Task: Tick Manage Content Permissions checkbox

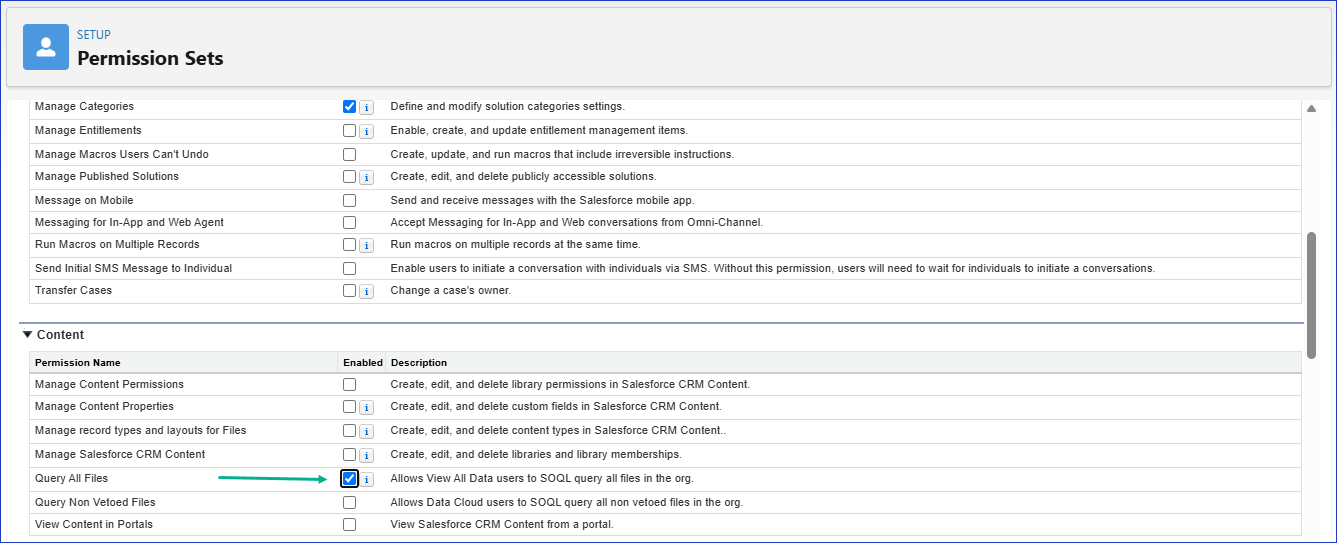Action: pyautogui.click(x=349, y=385)
